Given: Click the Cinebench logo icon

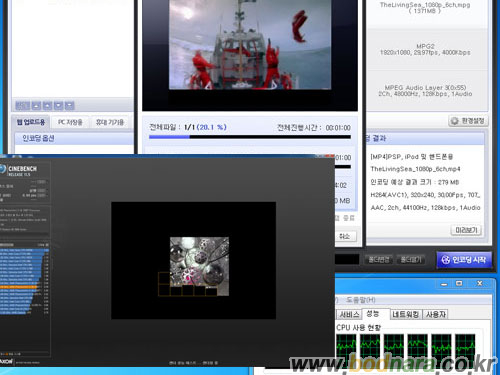Looking at the screenshot, I should tap(3, 169).
